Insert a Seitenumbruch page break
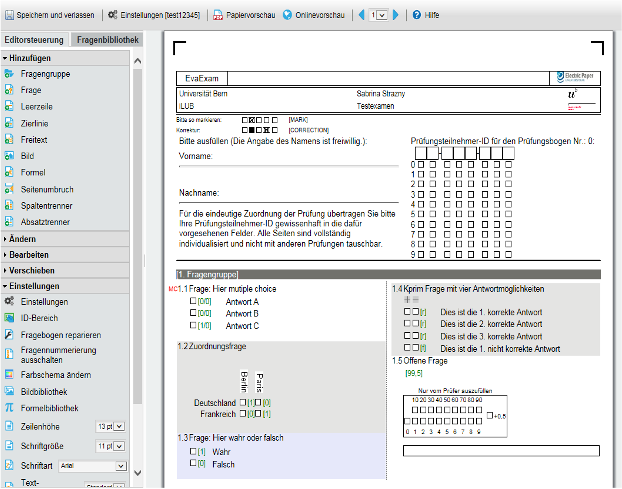Image resolution: width=622 pixels, height=489 pixels. pos(46,189)
